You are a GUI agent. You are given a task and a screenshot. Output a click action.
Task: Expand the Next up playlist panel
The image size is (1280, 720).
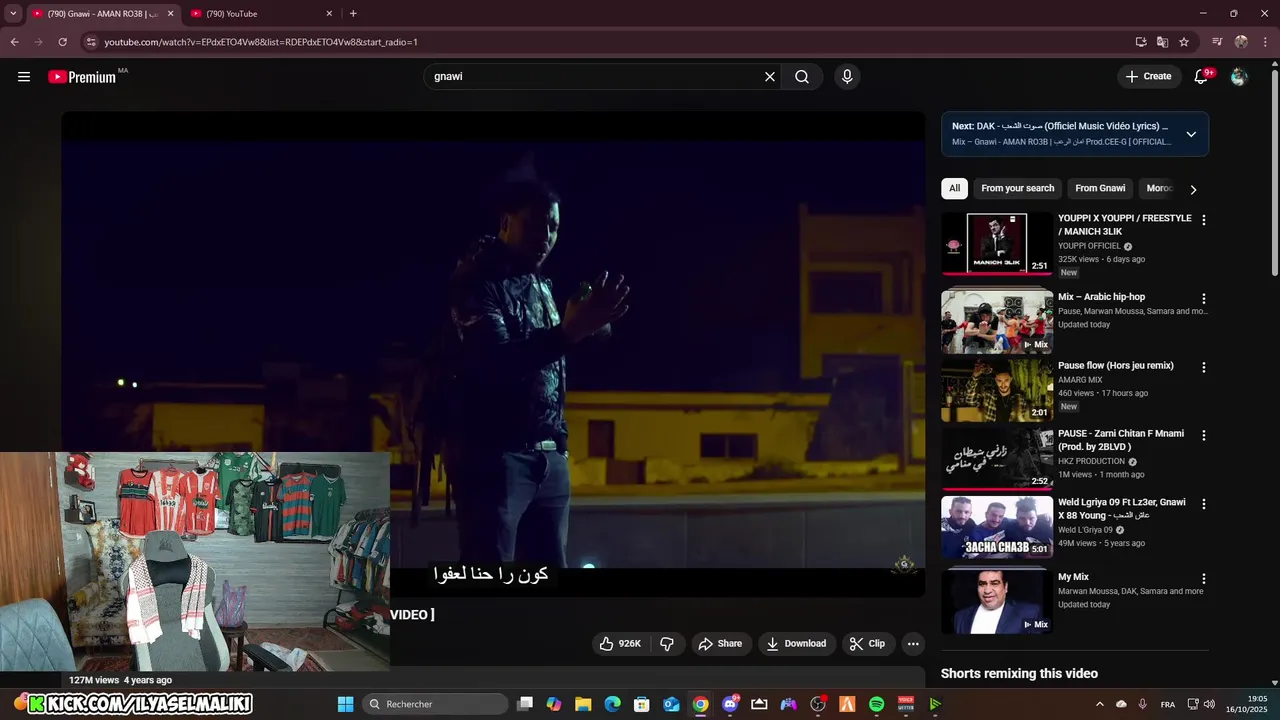coord(1191,134)
